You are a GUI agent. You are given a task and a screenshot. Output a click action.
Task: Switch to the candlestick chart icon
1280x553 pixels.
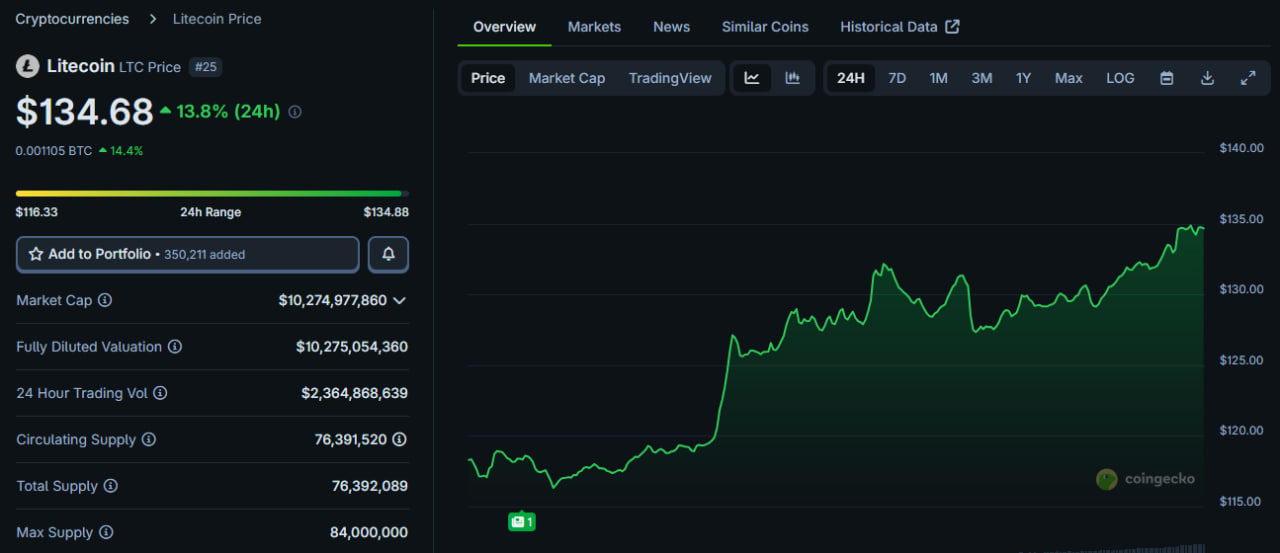793,78
